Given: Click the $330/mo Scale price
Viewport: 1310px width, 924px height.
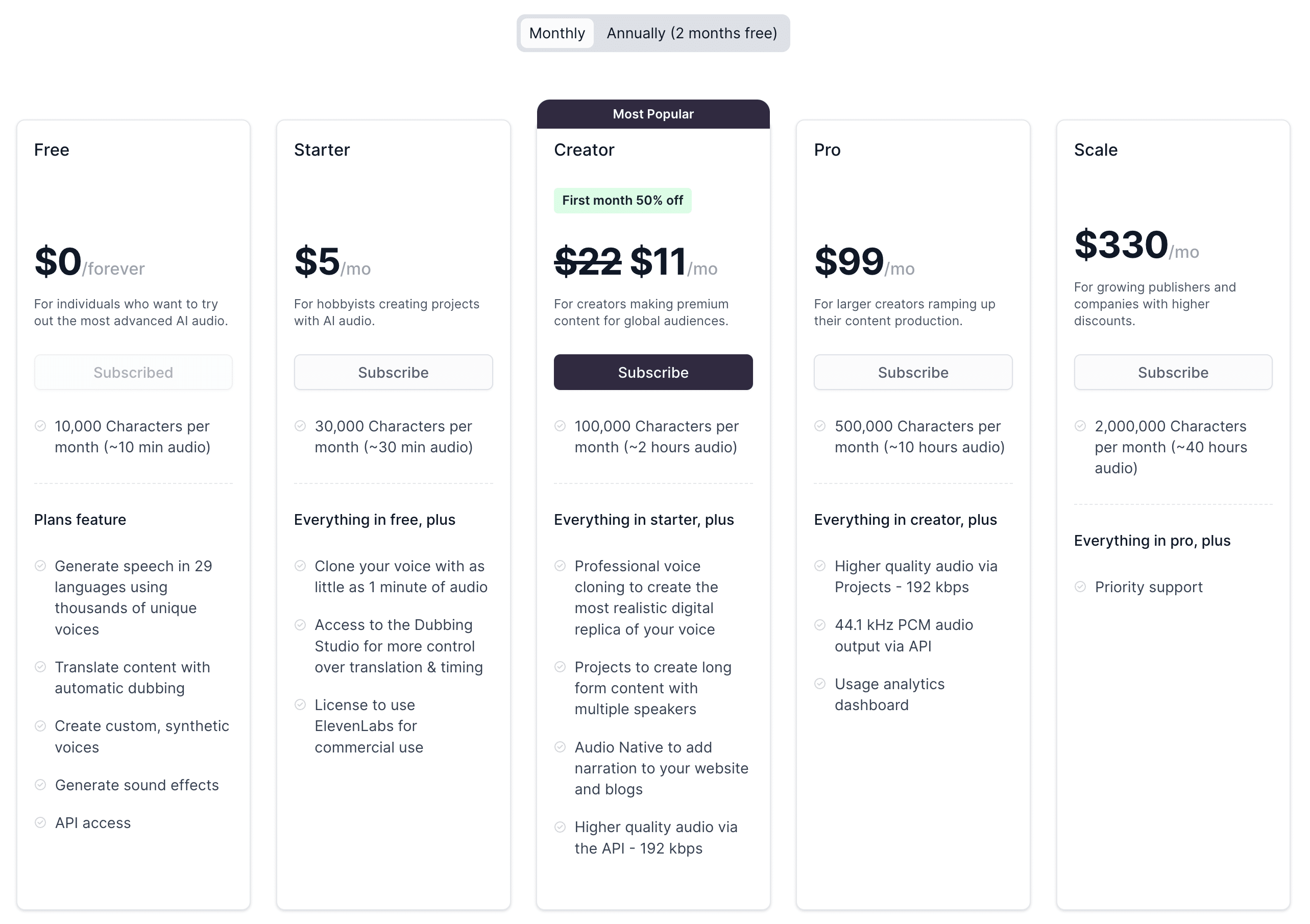Looking at the screenshot, I should [1135, 245].
